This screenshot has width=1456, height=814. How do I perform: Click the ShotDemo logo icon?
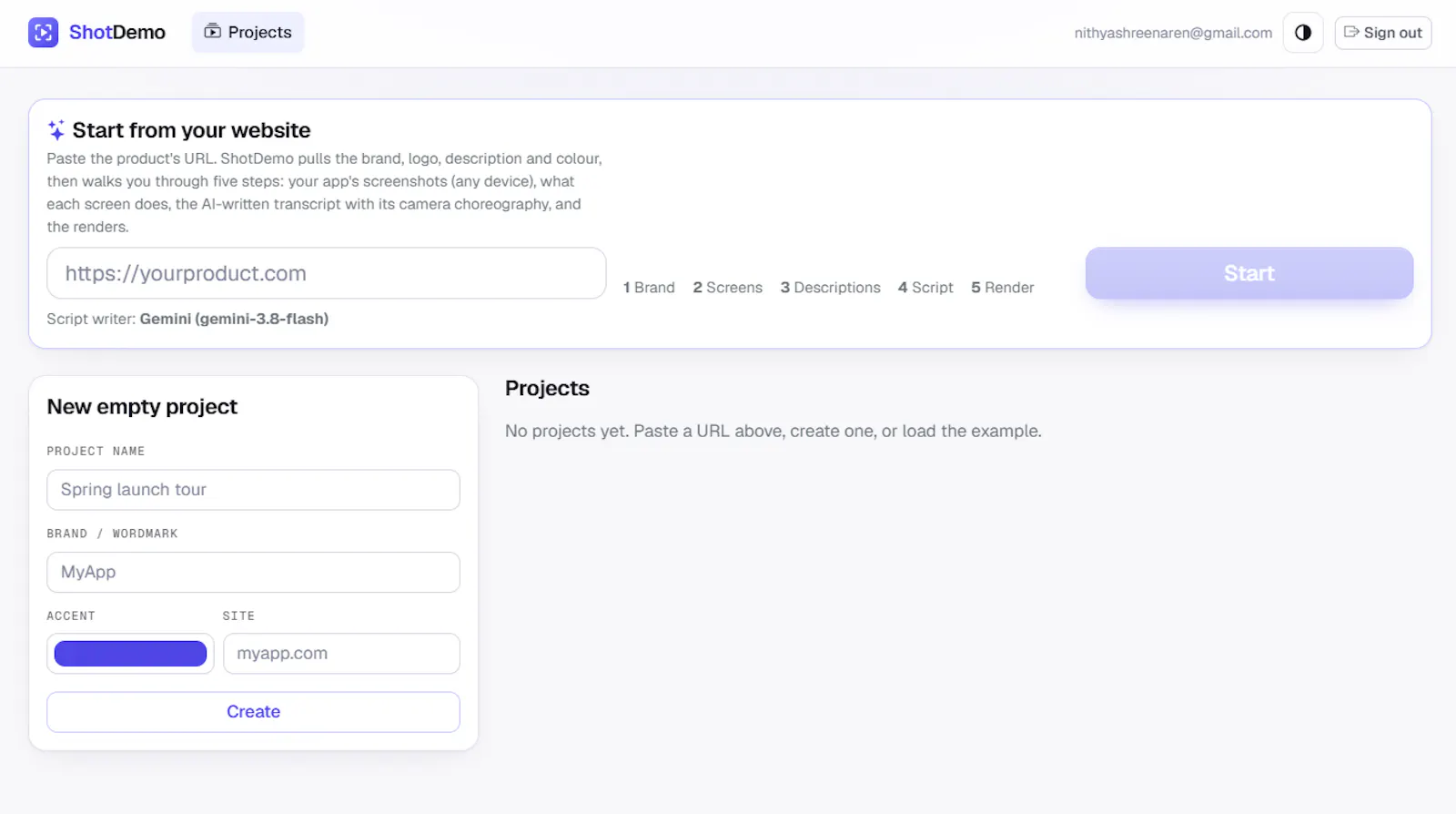pyautogui.click(x=43, y=33)
